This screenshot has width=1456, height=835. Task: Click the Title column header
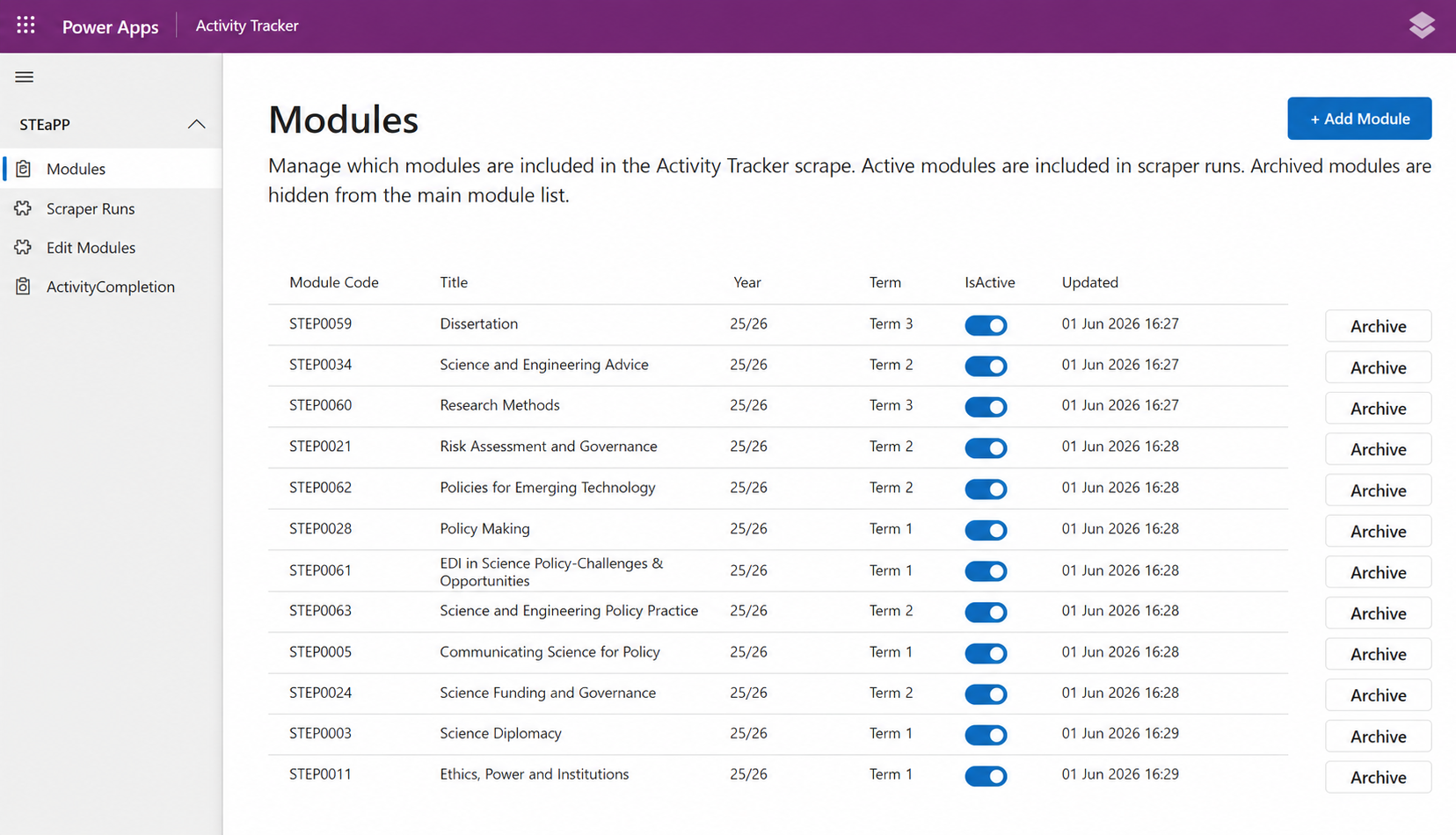coord(454,282)
